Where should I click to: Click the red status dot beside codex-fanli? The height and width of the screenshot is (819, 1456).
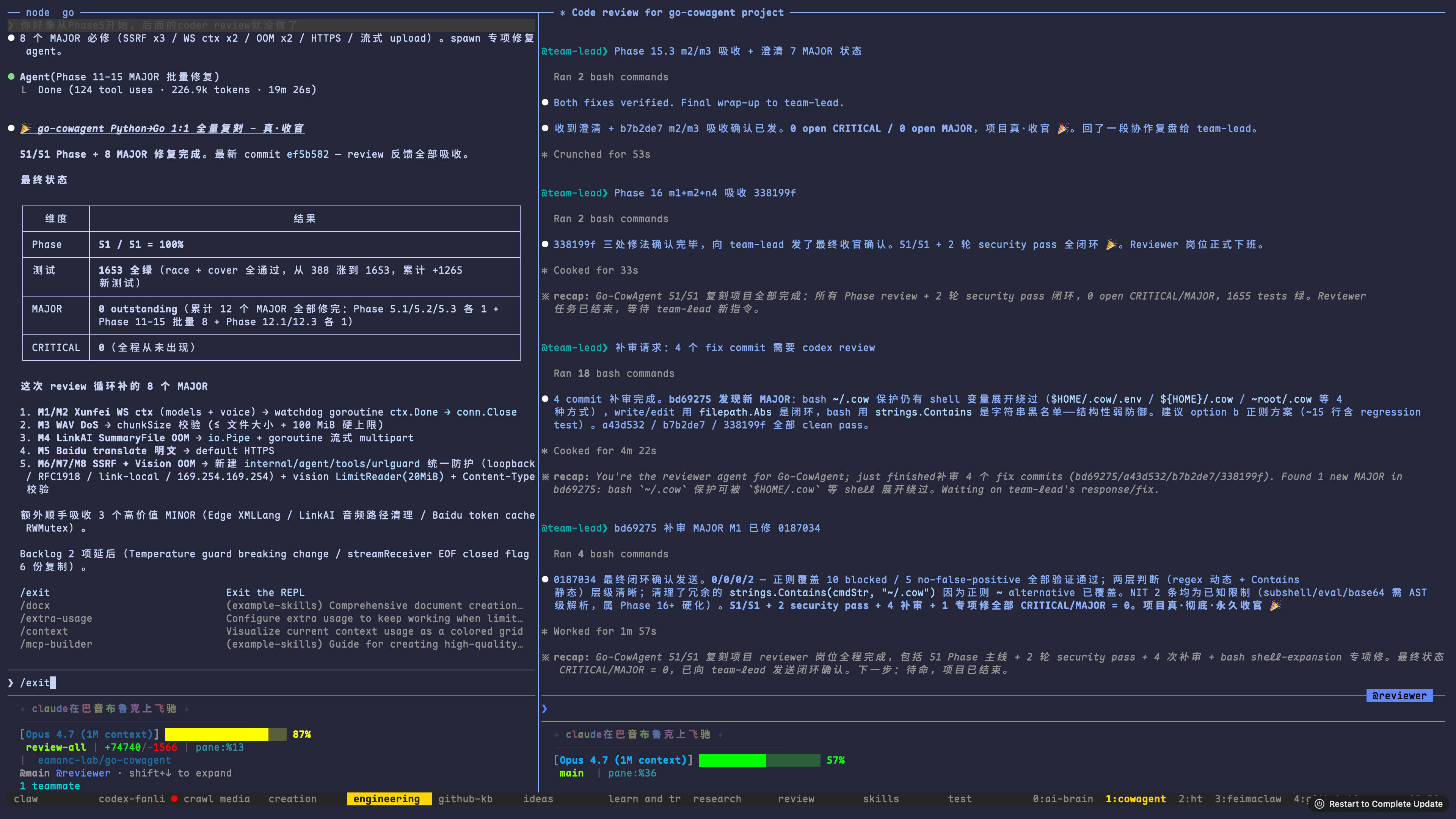point(175,799)
